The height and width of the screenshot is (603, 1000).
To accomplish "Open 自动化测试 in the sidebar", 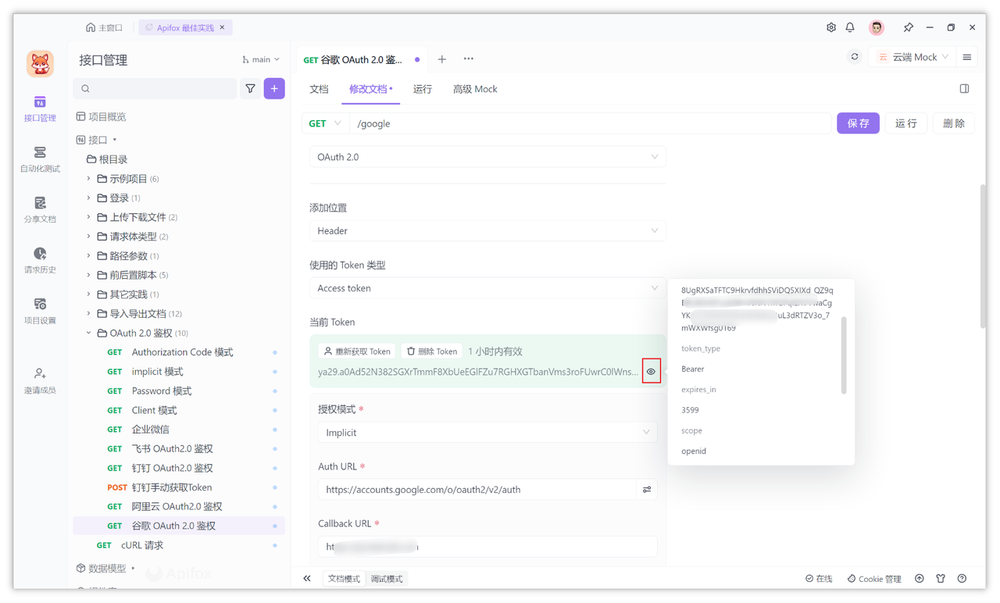I will tap(40, 159).
